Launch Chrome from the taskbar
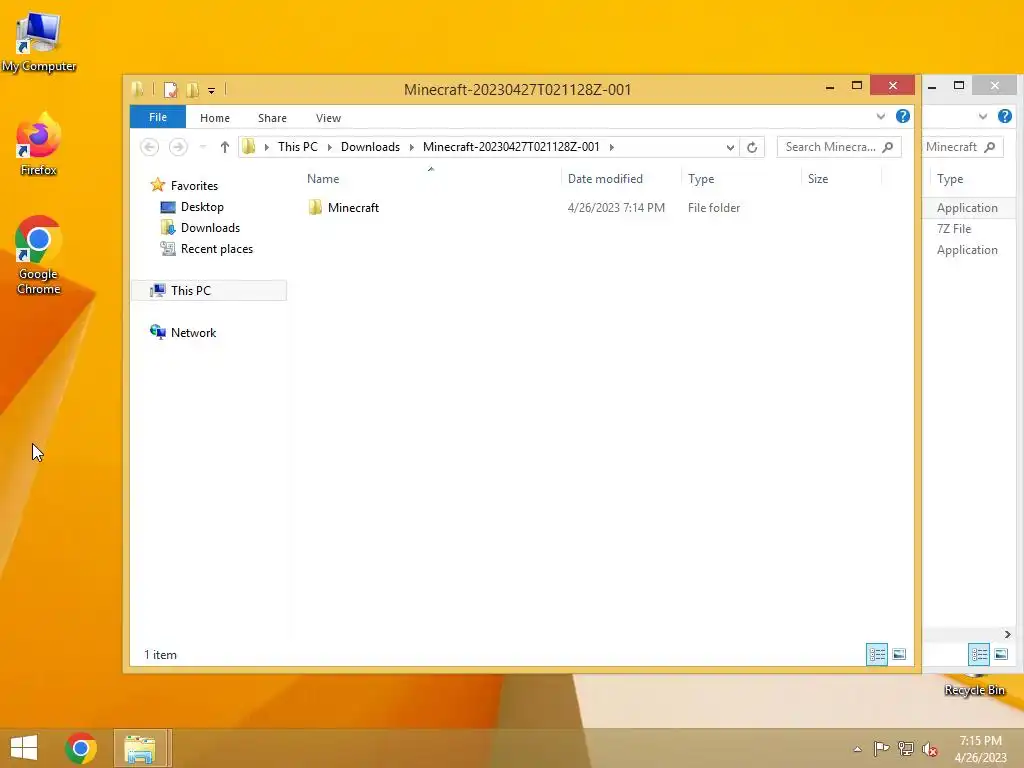 coord(81,748)
